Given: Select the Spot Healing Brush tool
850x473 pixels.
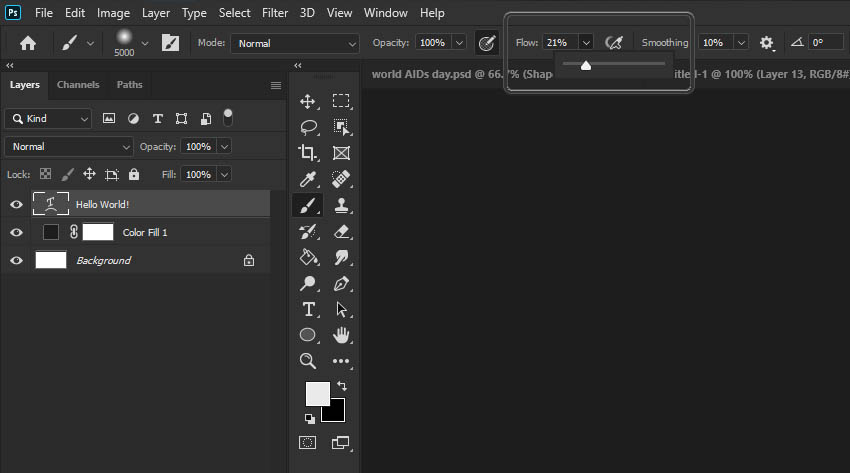Looking at the screenshot, I should pos(341,179).
